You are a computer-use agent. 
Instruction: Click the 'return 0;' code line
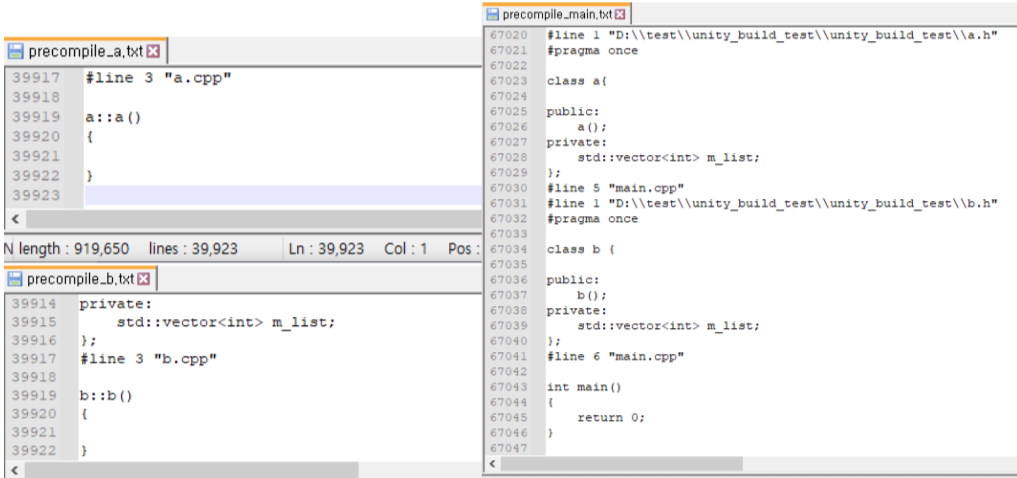[x=612, y=418]
